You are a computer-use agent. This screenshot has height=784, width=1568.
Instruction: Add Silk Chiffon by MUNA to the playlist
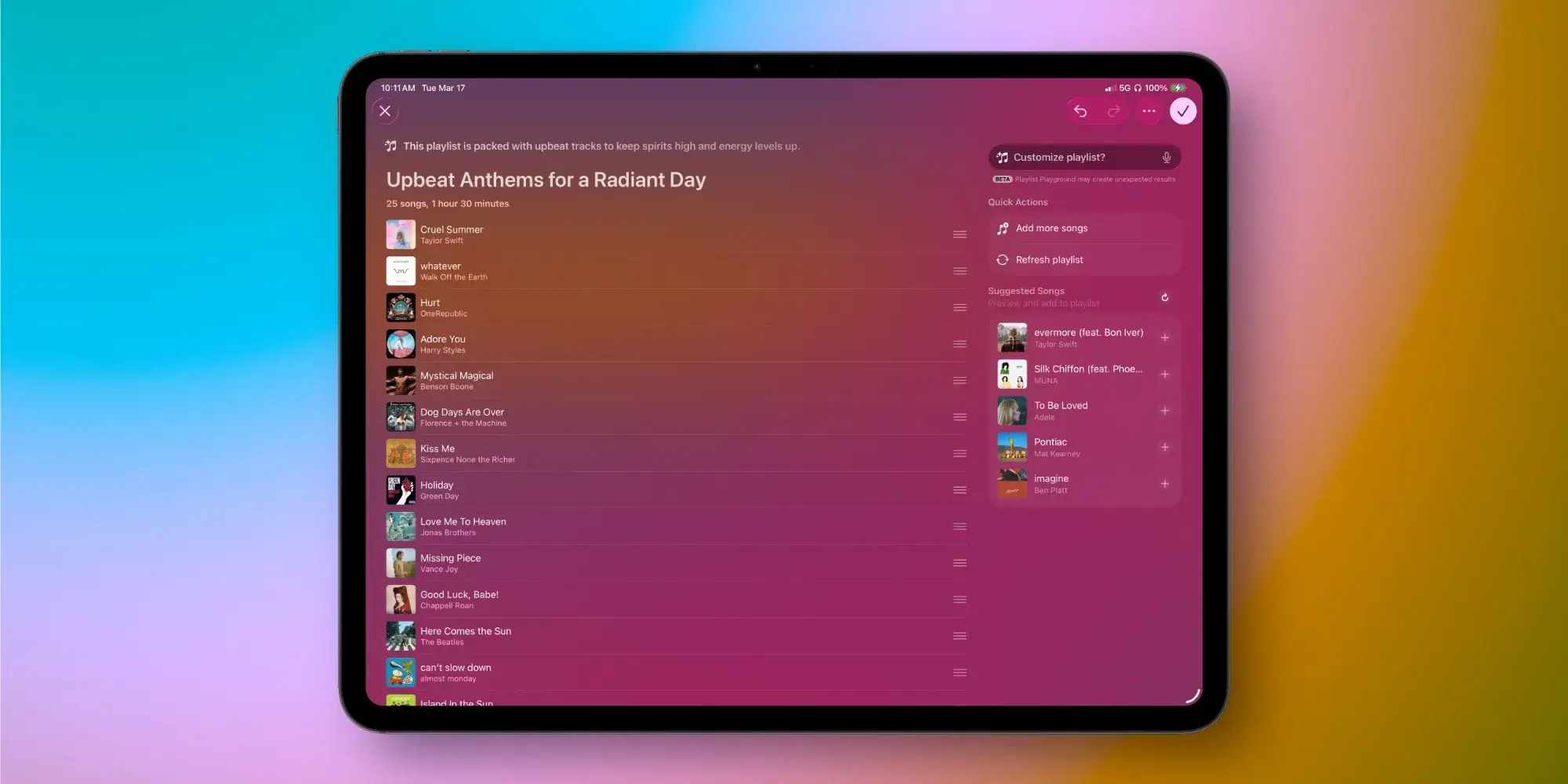click(x=1166, y=374)
